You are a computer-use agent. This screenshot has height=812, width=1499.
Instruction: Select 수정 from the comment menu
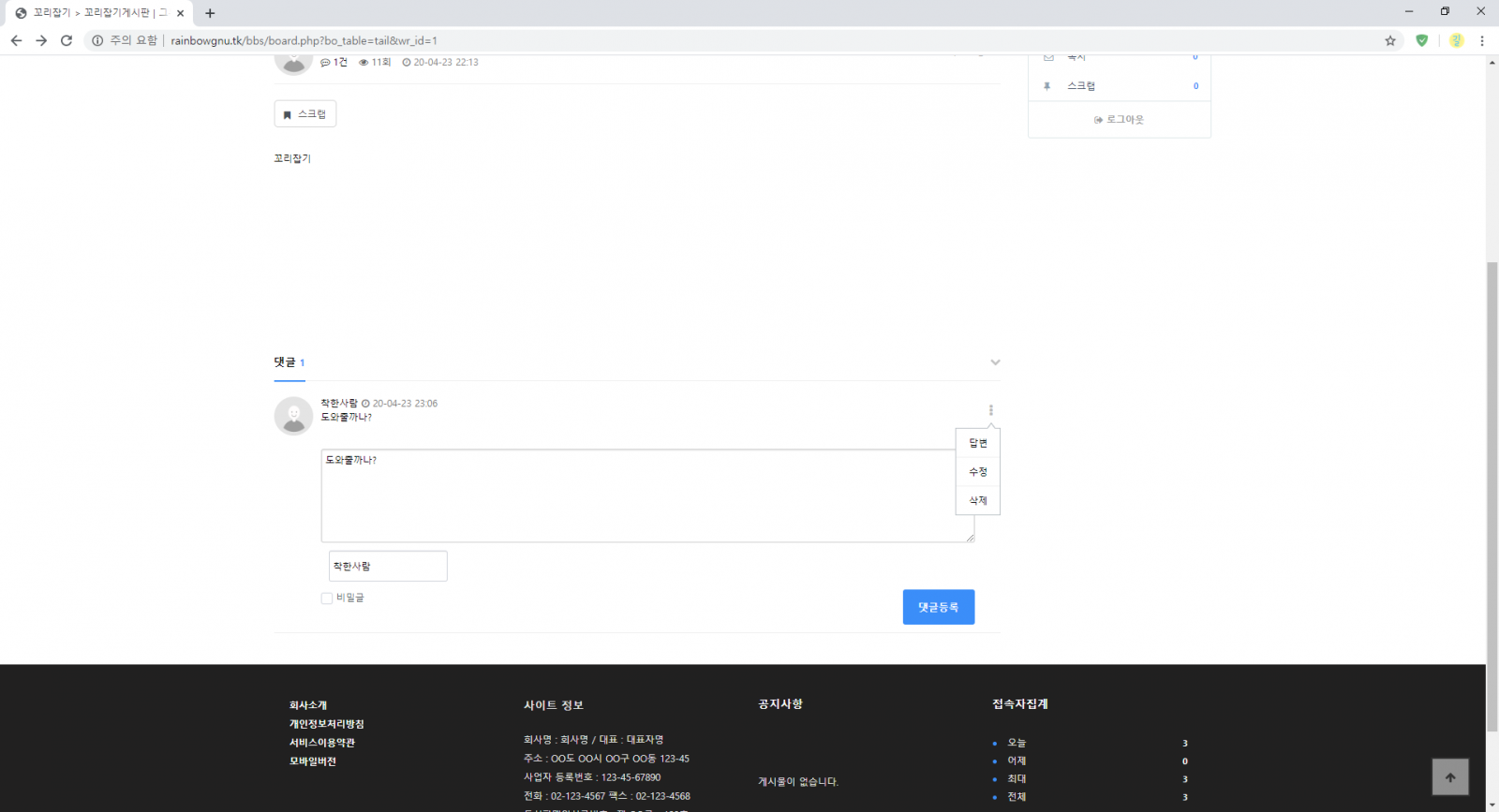pyautogui.click(x=978, y=472)
